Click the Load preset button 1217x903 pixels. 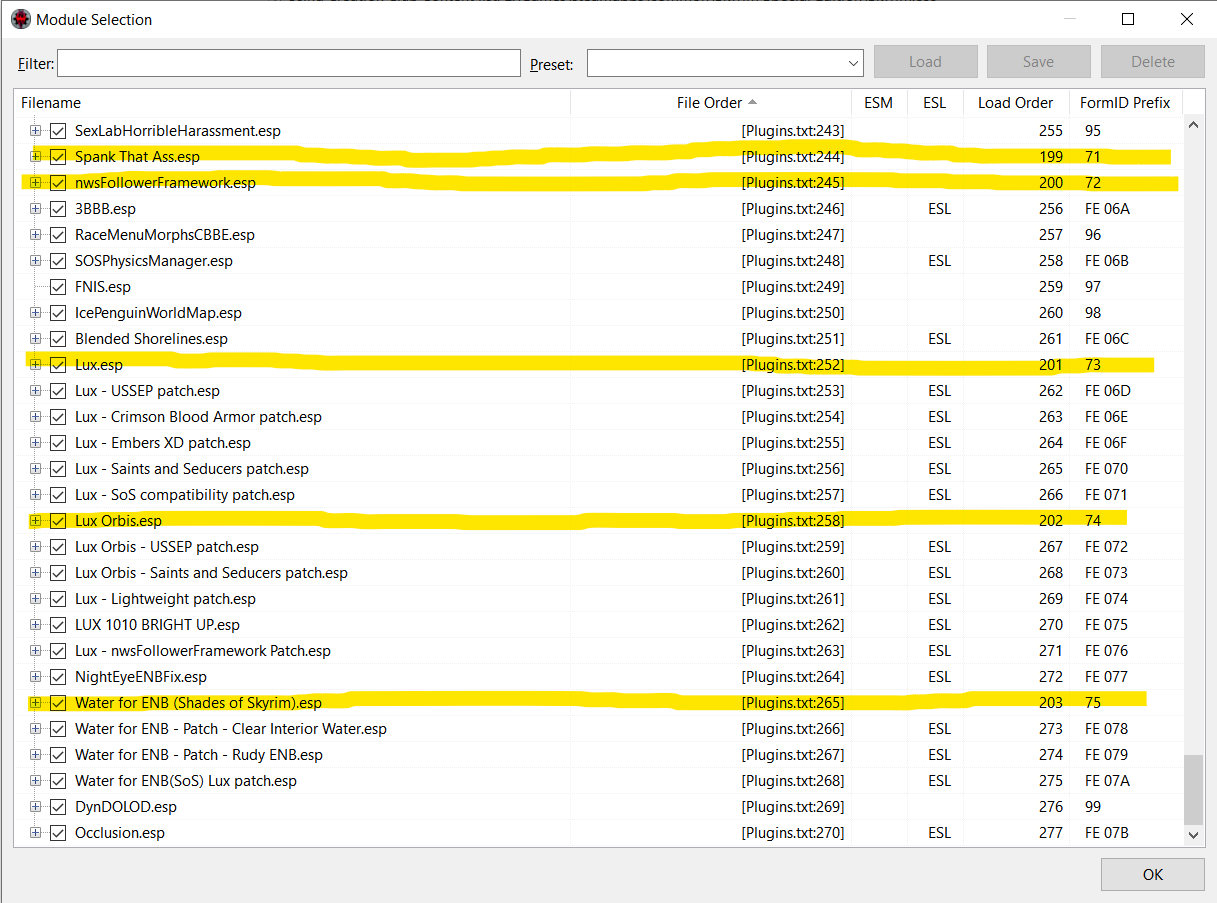925,62
